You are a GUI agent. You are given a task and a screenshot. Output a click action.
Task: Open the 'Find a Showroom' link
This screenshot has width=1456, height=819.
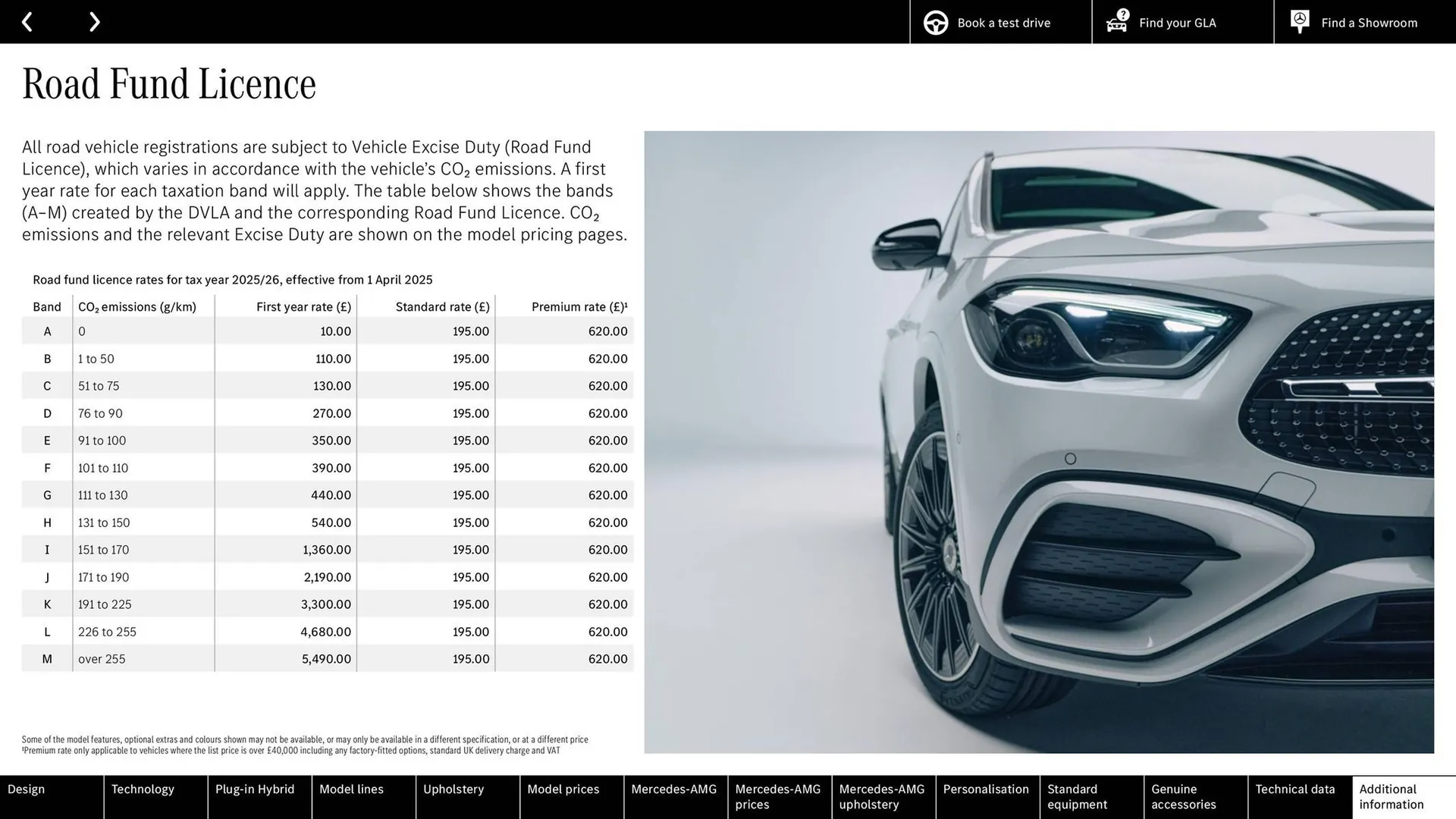pos(1369,23)
